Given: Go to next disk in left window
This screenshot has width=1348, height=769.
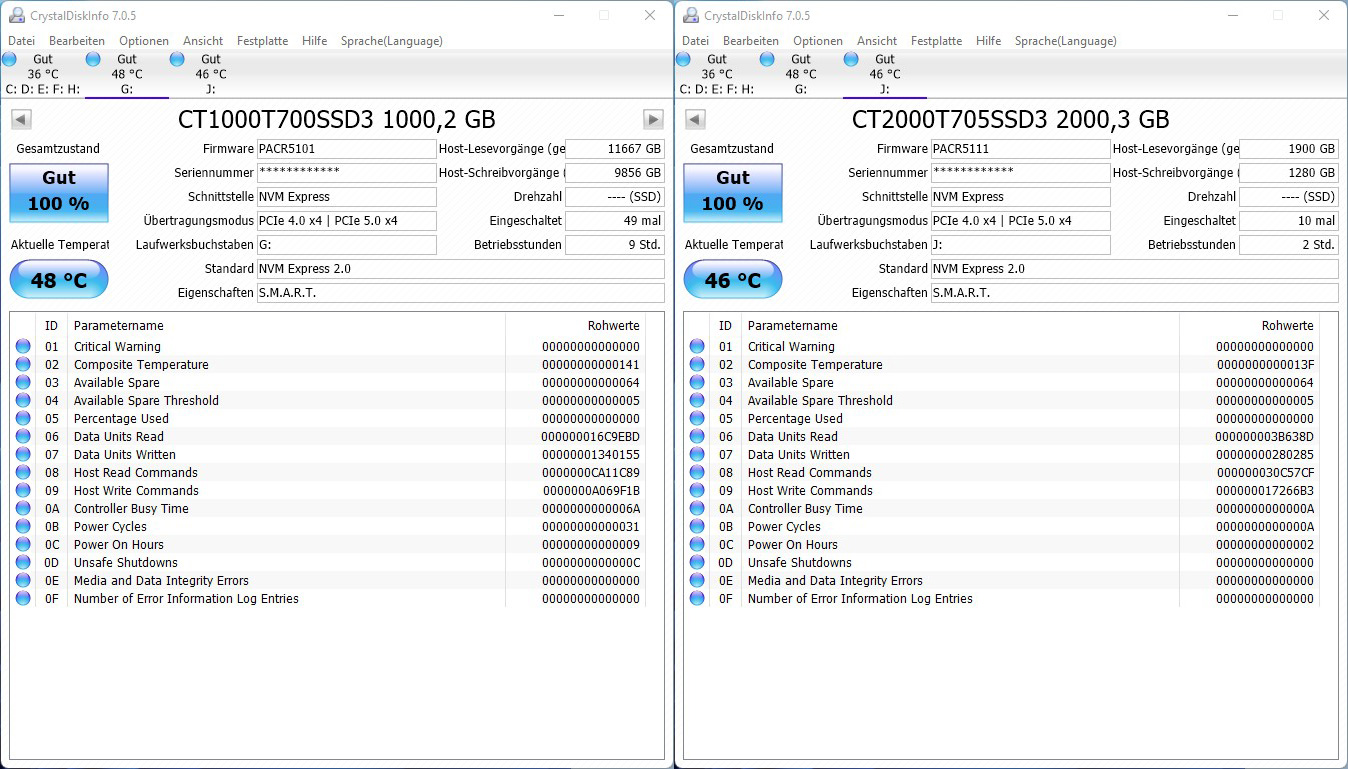Looking at the screenshot, I should coord(653,120).
